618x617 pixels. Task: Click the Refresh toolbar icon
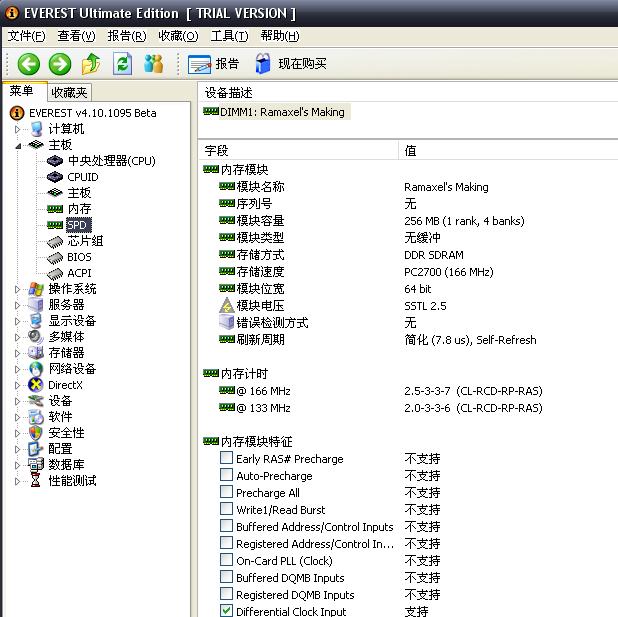click(x=122, y=64)
